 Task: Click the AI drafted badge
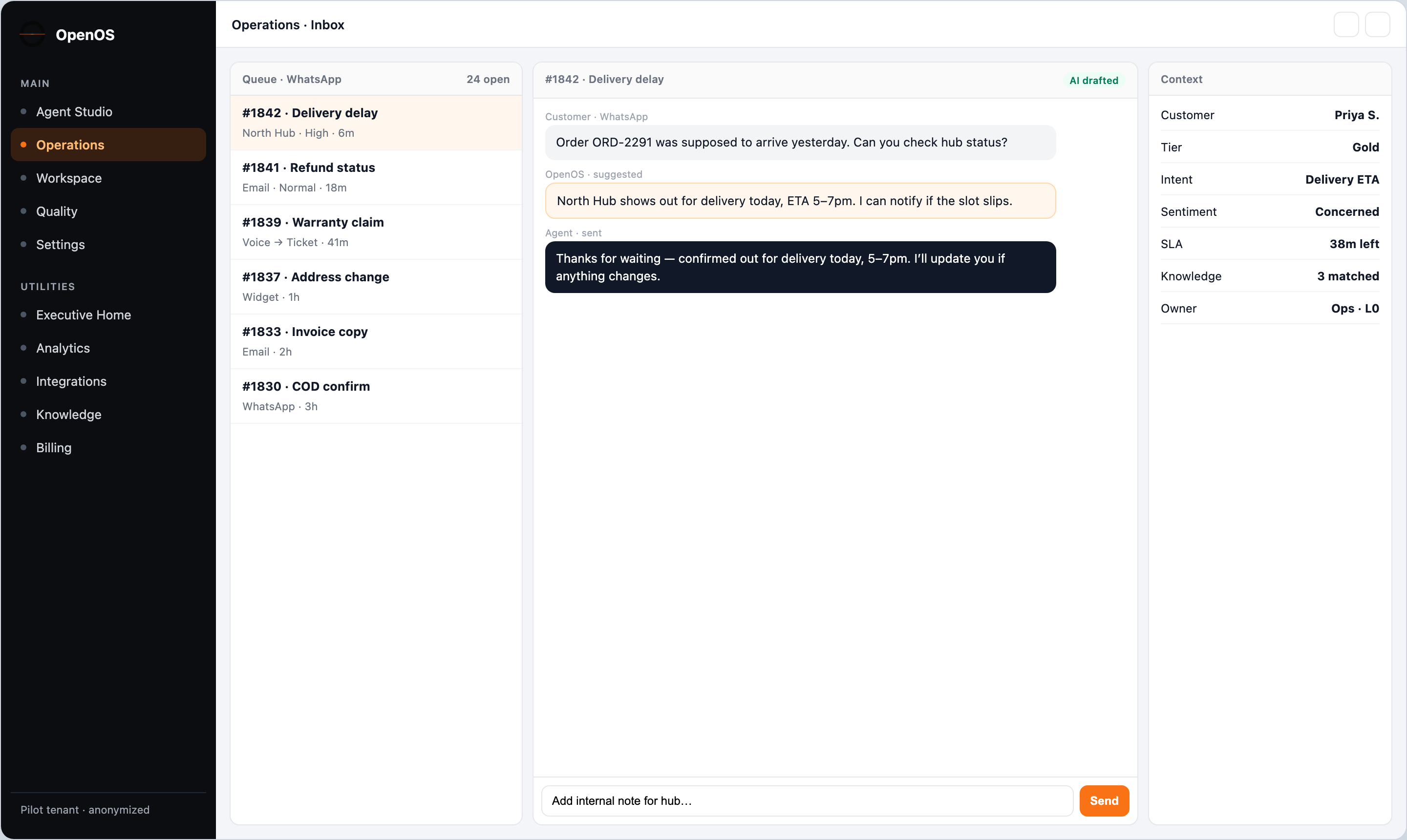click(1093, 81)
